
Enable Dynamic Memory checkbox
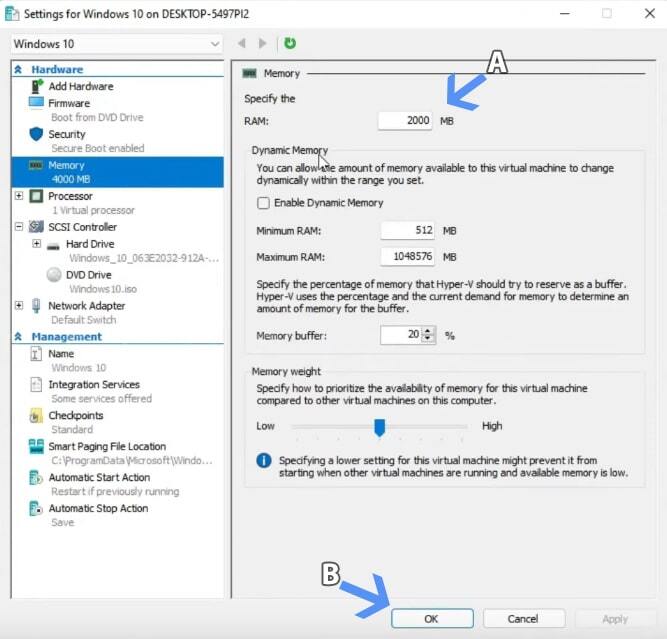(263, 203)
